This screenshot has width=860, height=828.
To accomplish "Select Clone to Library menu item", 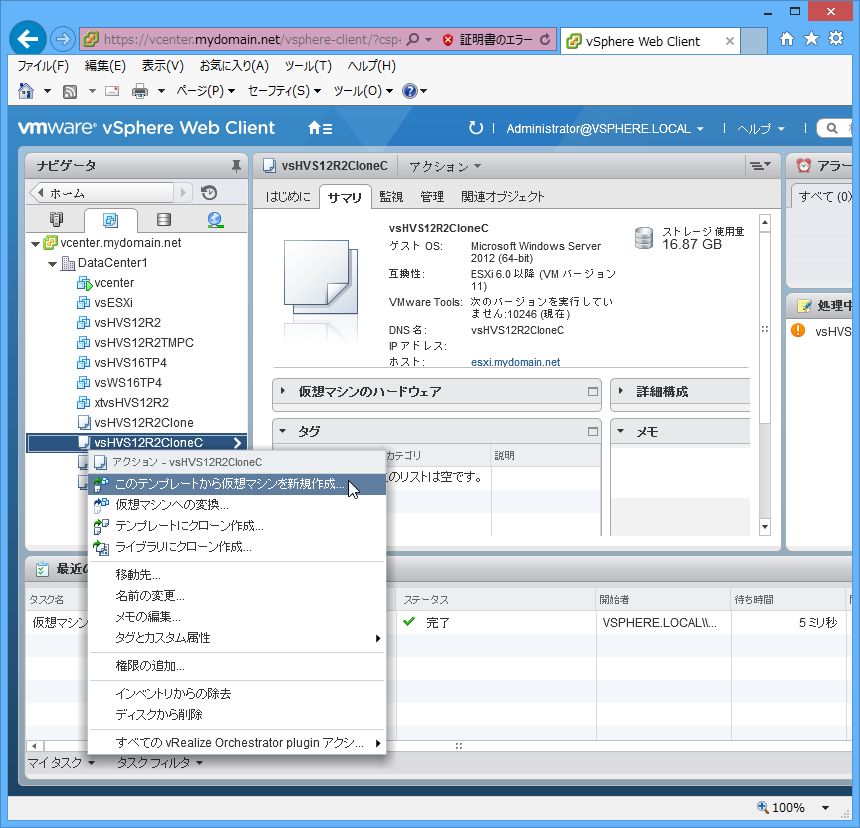I will [237, 547].
